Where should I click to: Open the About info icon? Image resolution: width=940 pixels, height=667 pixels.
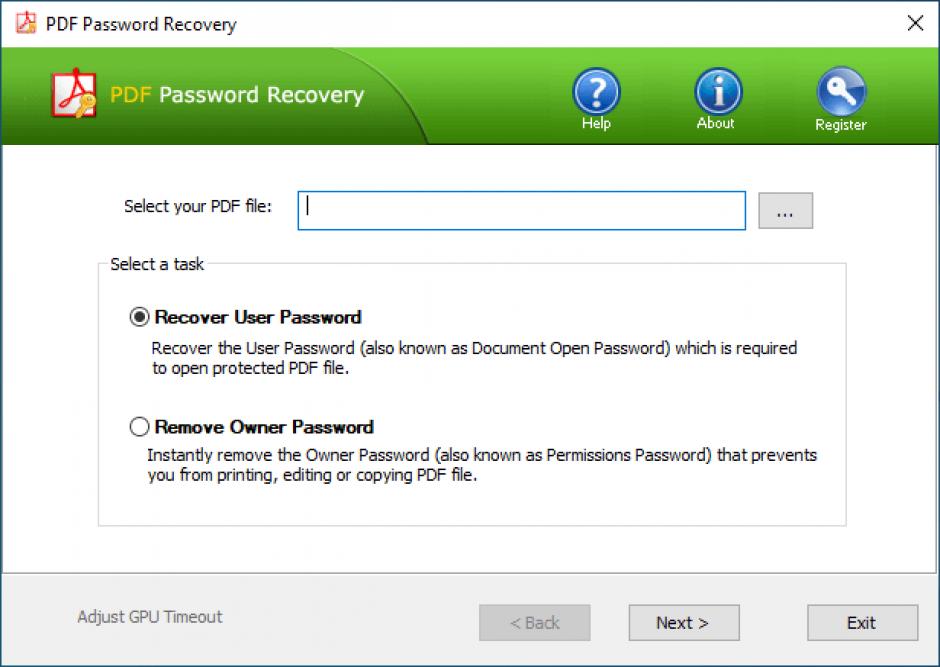(717, 92)
